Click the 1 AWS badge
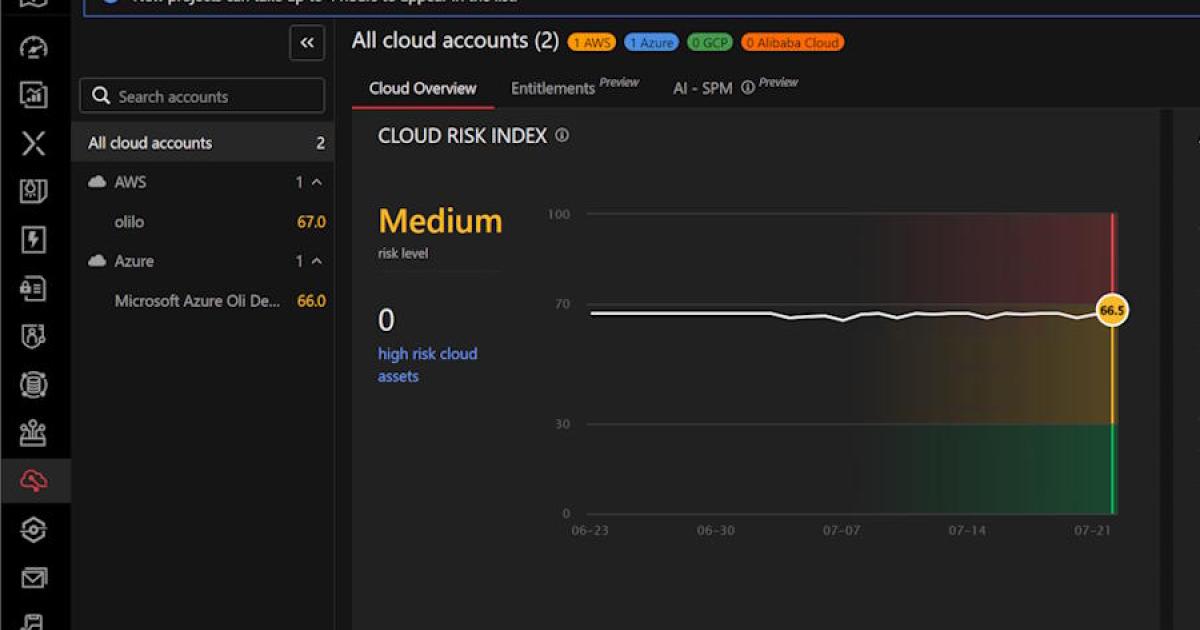The height and width of the screenshot is (630, 1200). point(591,42)
